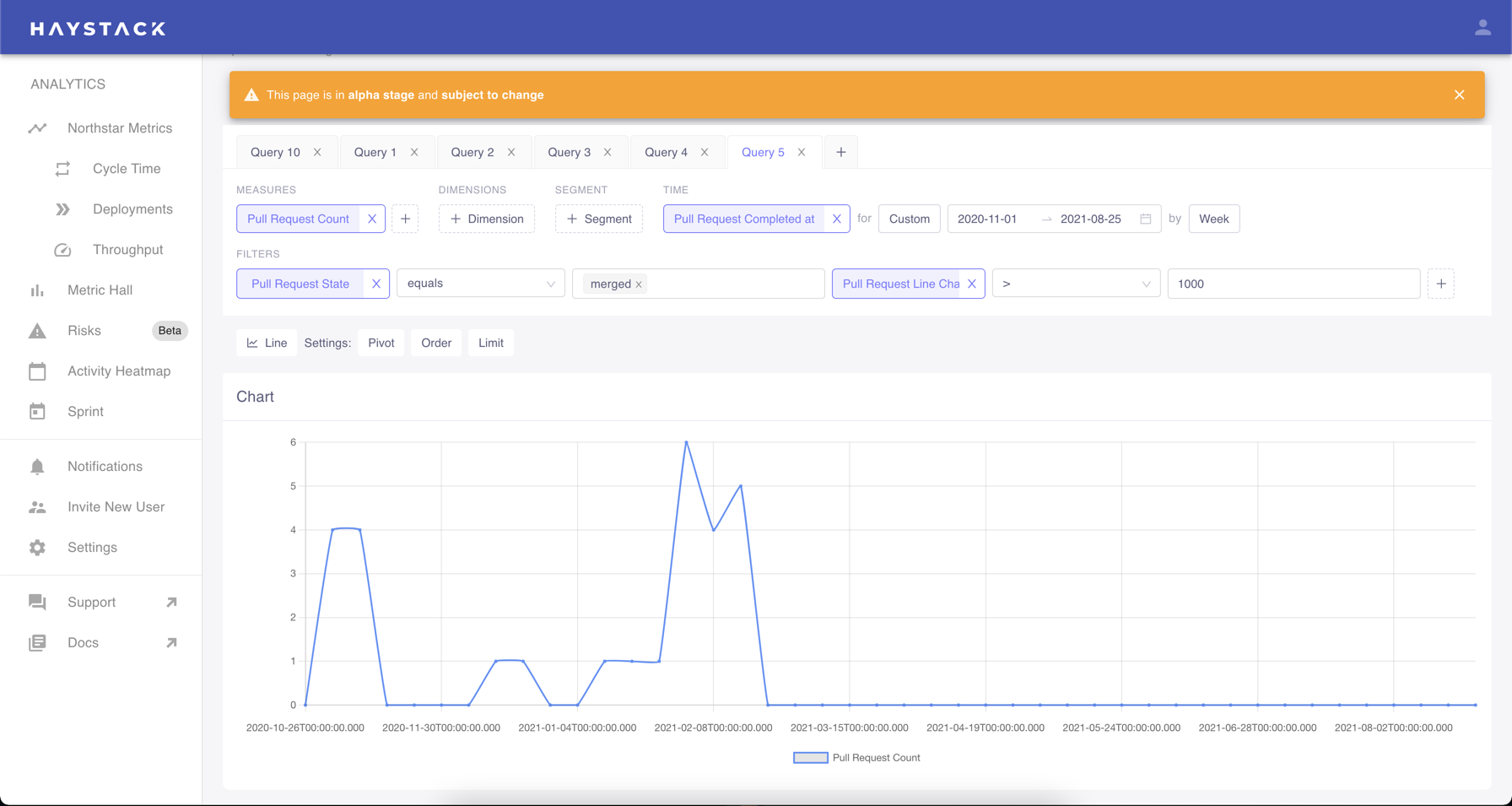The width and height of the screenshot is (1512, 806).
Task: Click the Notifications bell icon
Action: tap(37, 467)
